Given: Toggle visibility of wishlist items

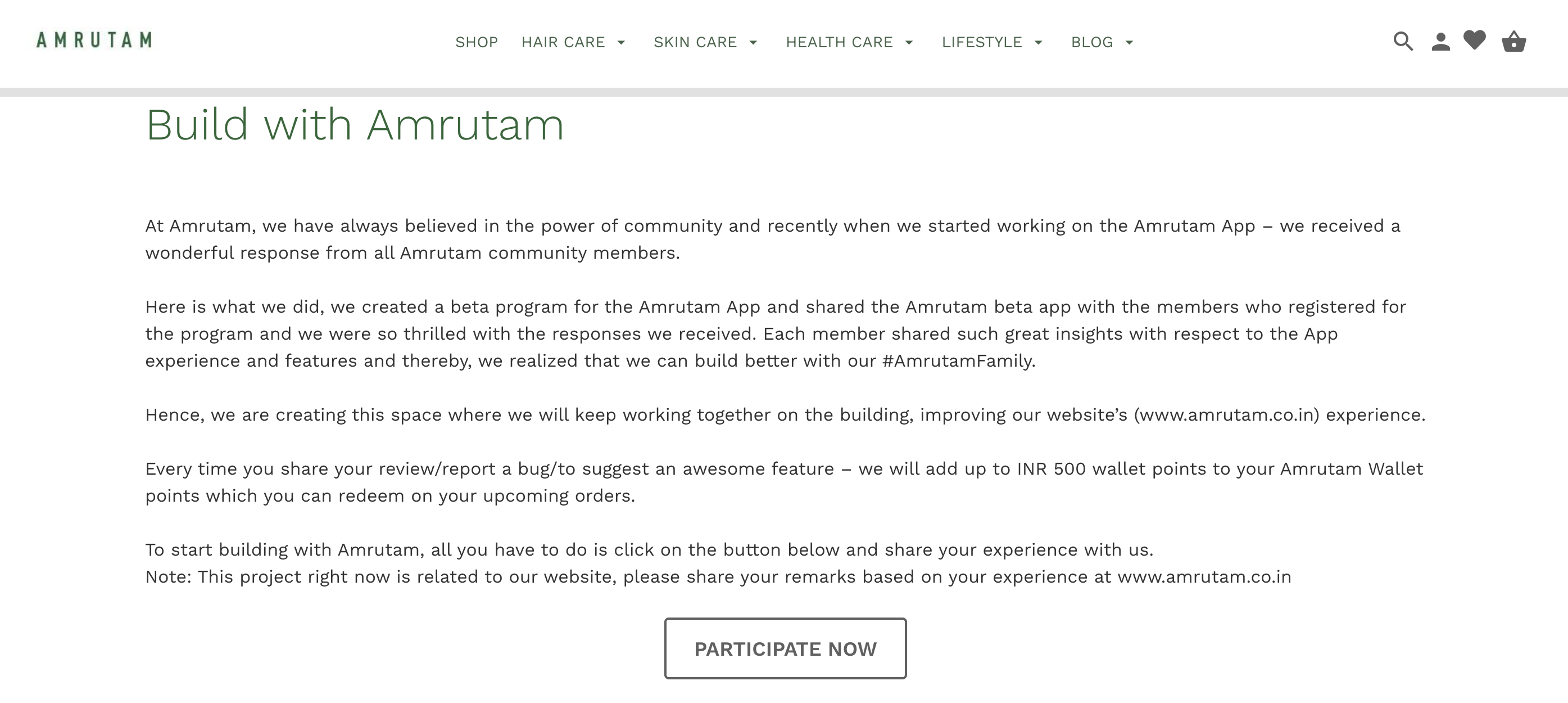Looking at the screenshot, I should (x=1476, y=40).
